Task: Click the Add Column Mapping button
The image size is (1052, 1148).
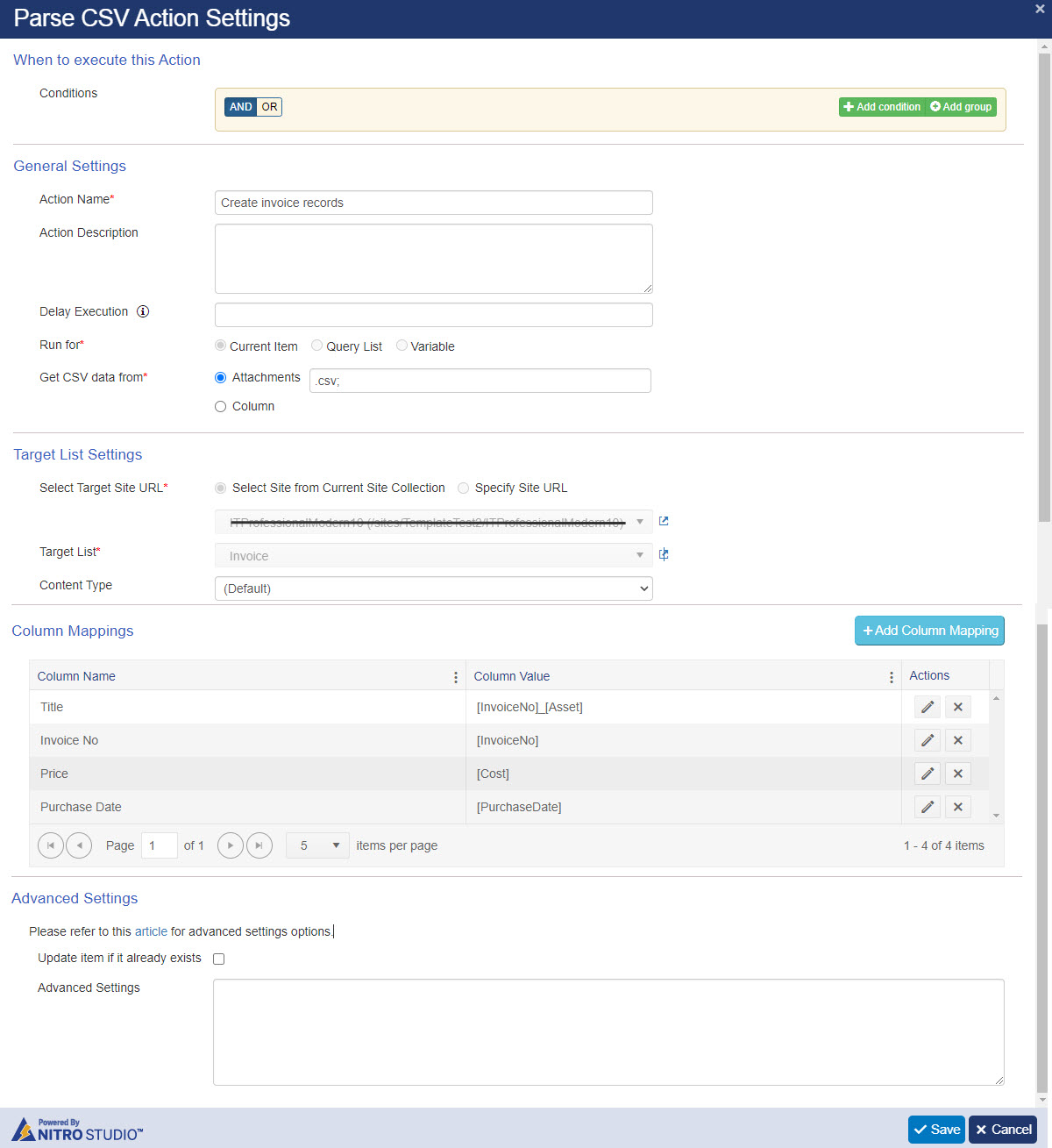Action: click(929, 631)
